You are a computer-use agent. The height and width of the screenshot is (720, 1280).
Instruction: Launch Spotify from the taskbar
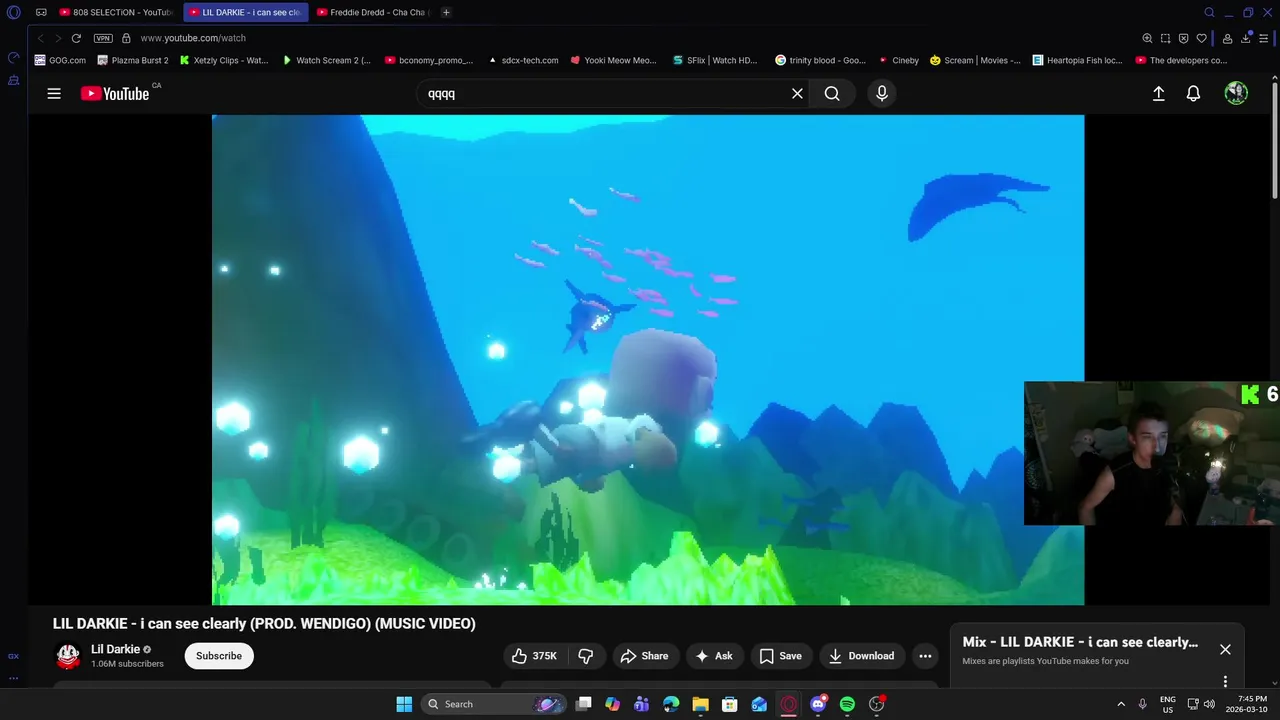[x=847, y=704]
